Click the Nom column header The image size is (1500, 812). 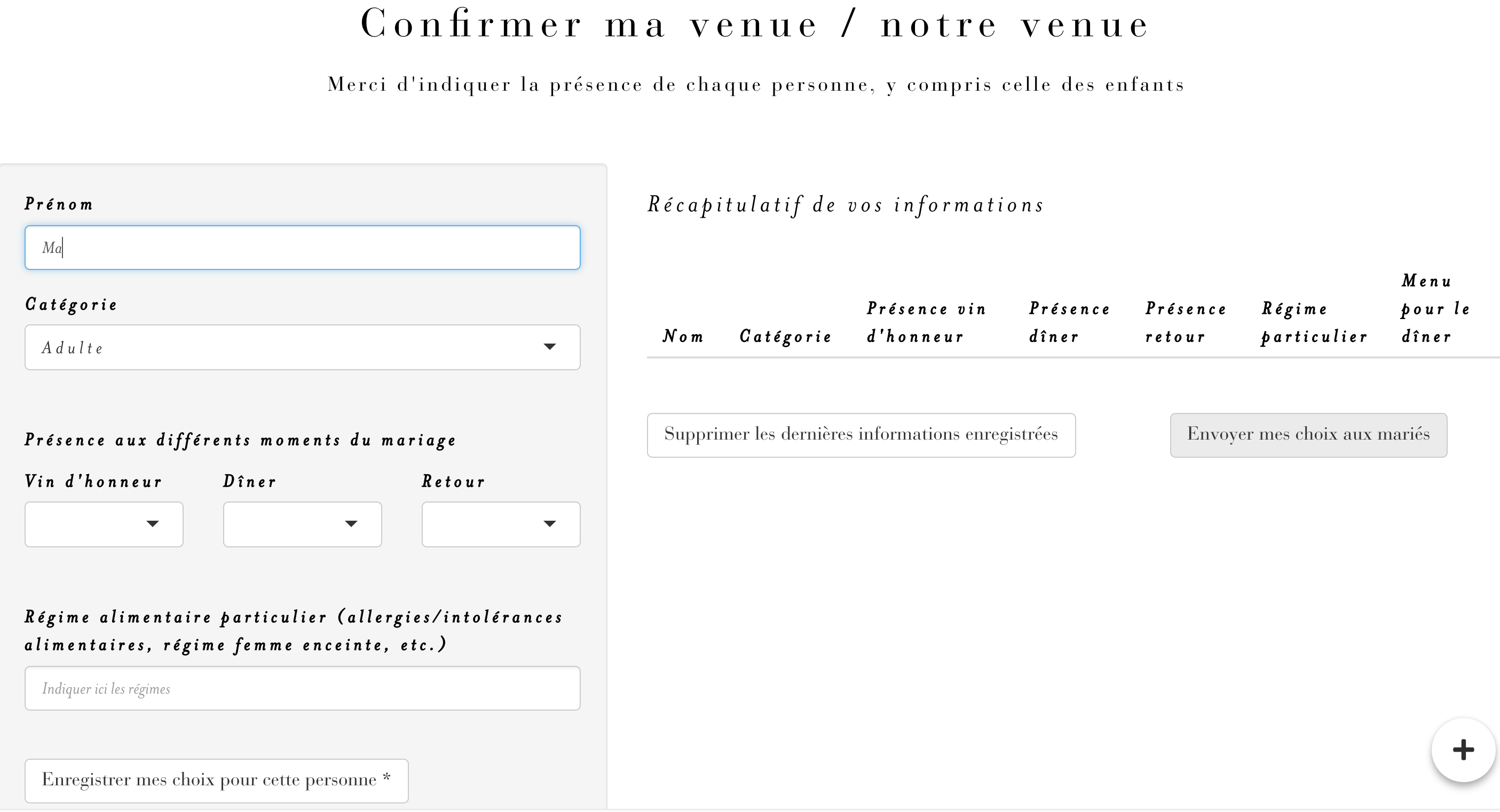pyautogui.click(x=683, y=337)
